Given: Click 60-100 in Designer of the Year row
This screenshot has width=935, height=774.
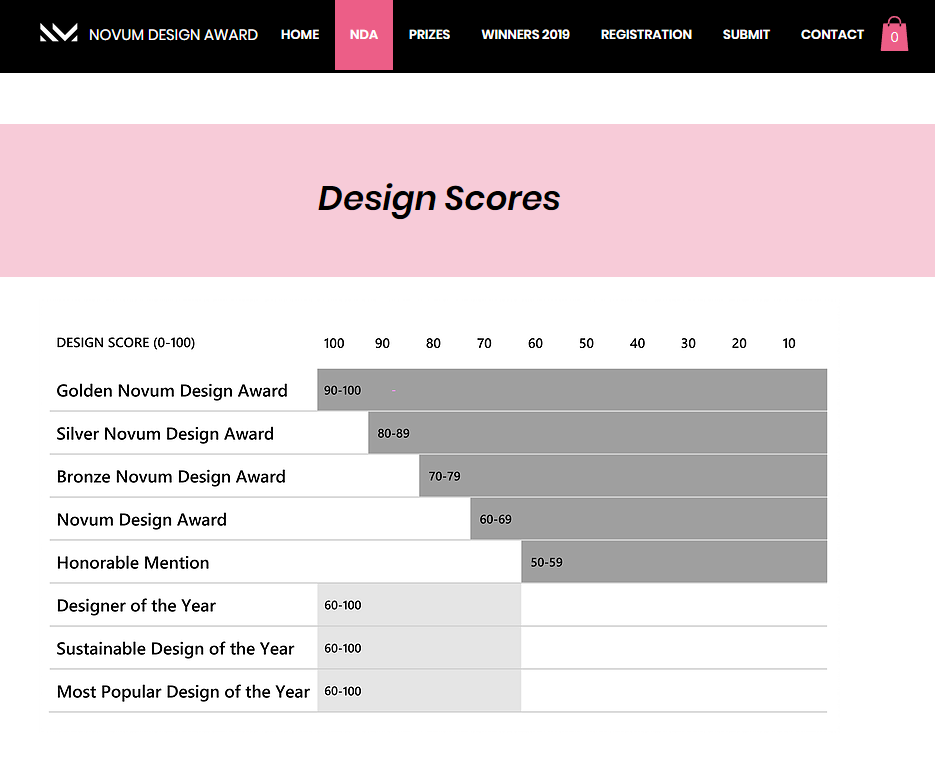Looking at the screenshot, I should [342, 605].
